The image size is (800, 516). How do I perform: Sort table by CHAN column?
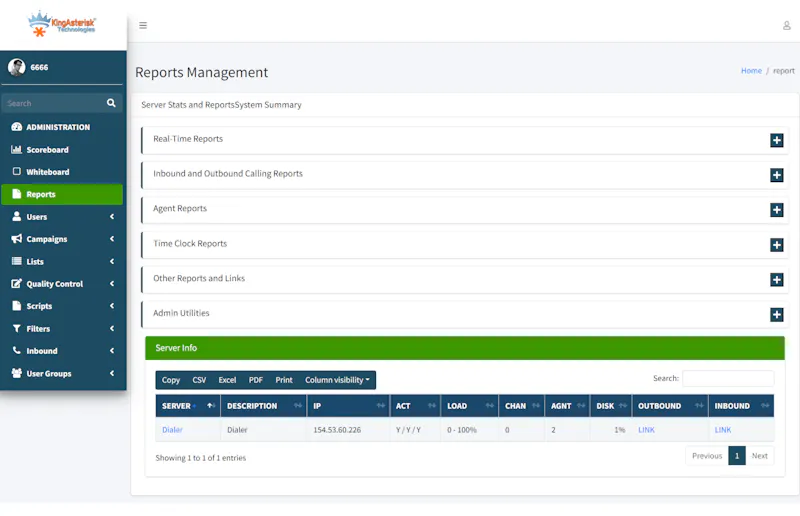pyautogui.click(x=521, y=406)
